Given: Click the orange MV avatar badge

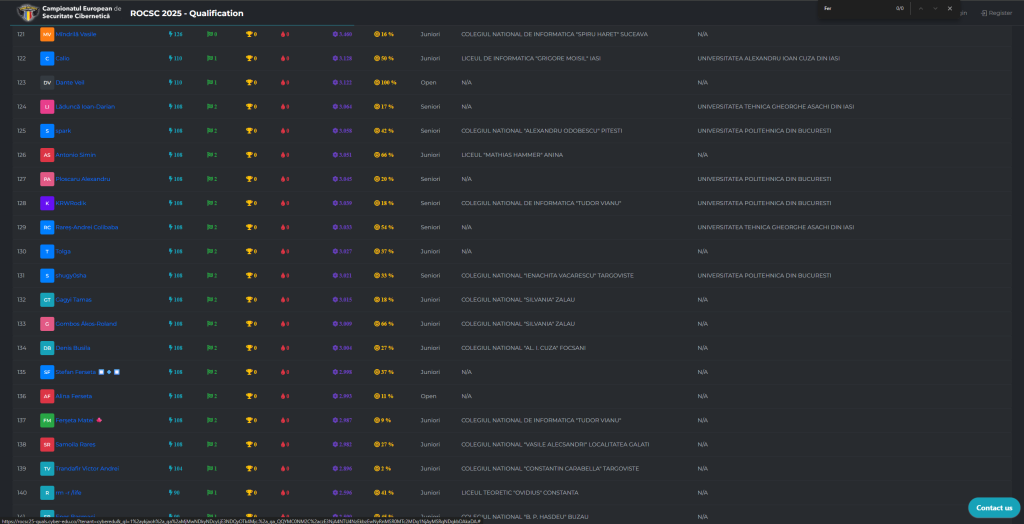Looking at the screenshot, I should click(x=47, y=34).
